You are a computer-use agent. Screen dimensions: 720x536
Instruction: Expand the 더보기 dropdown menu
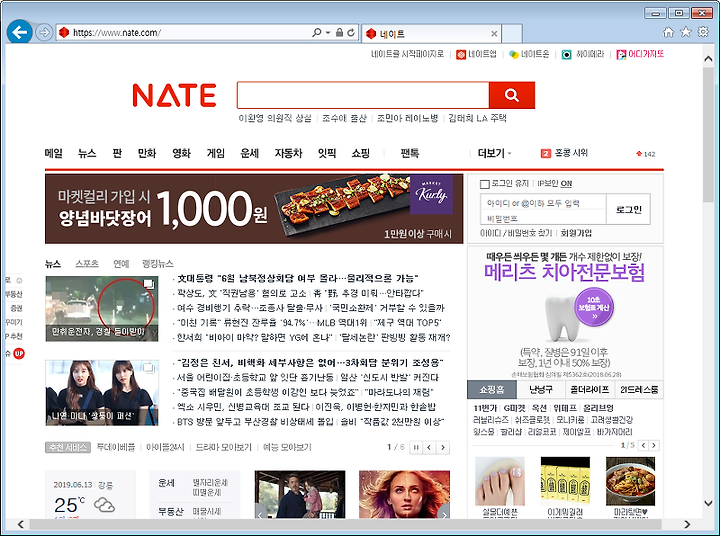click(494, 153)
